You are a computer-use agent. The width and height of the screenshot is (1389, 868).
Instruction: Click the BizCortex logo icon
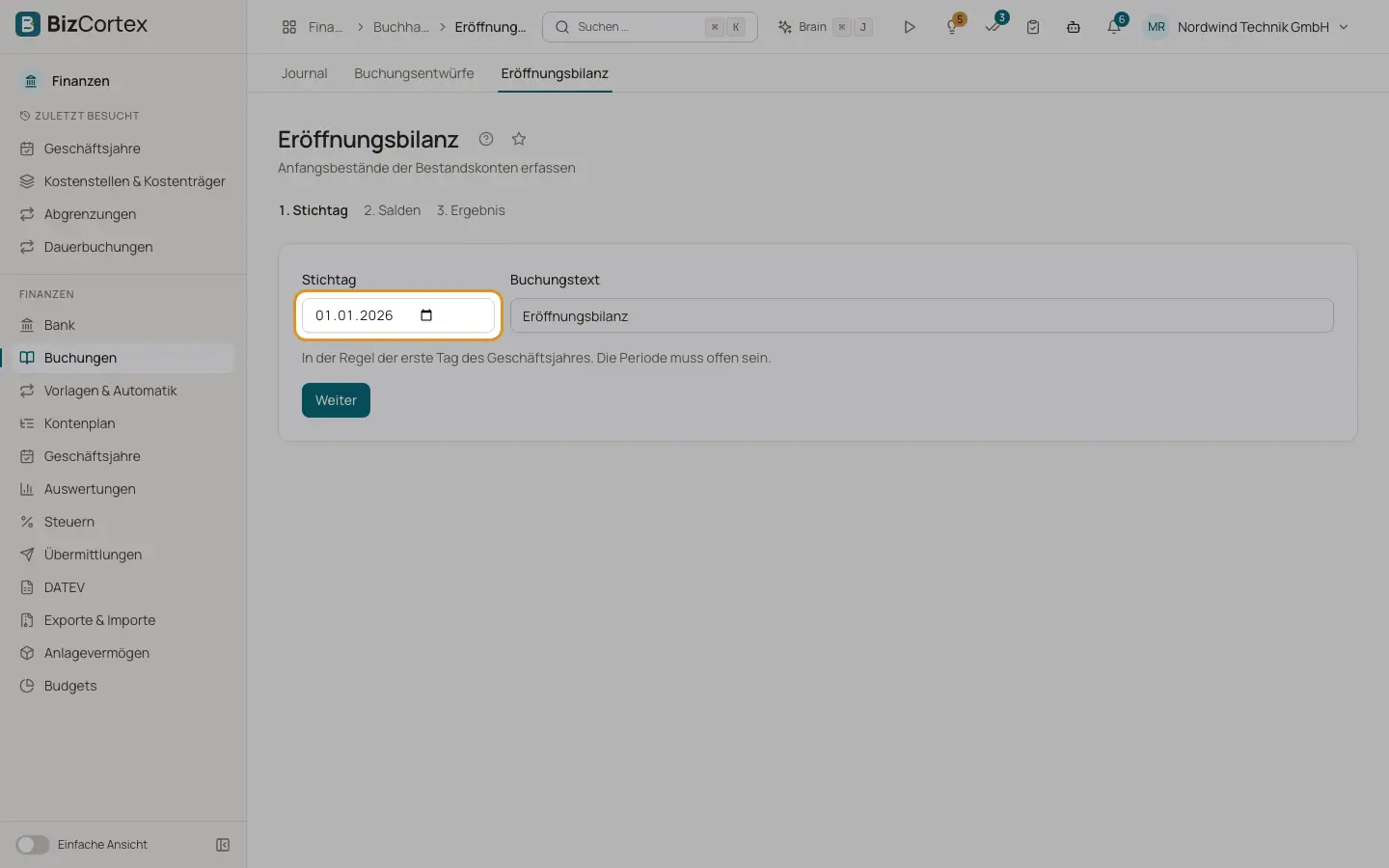[28, 24]
